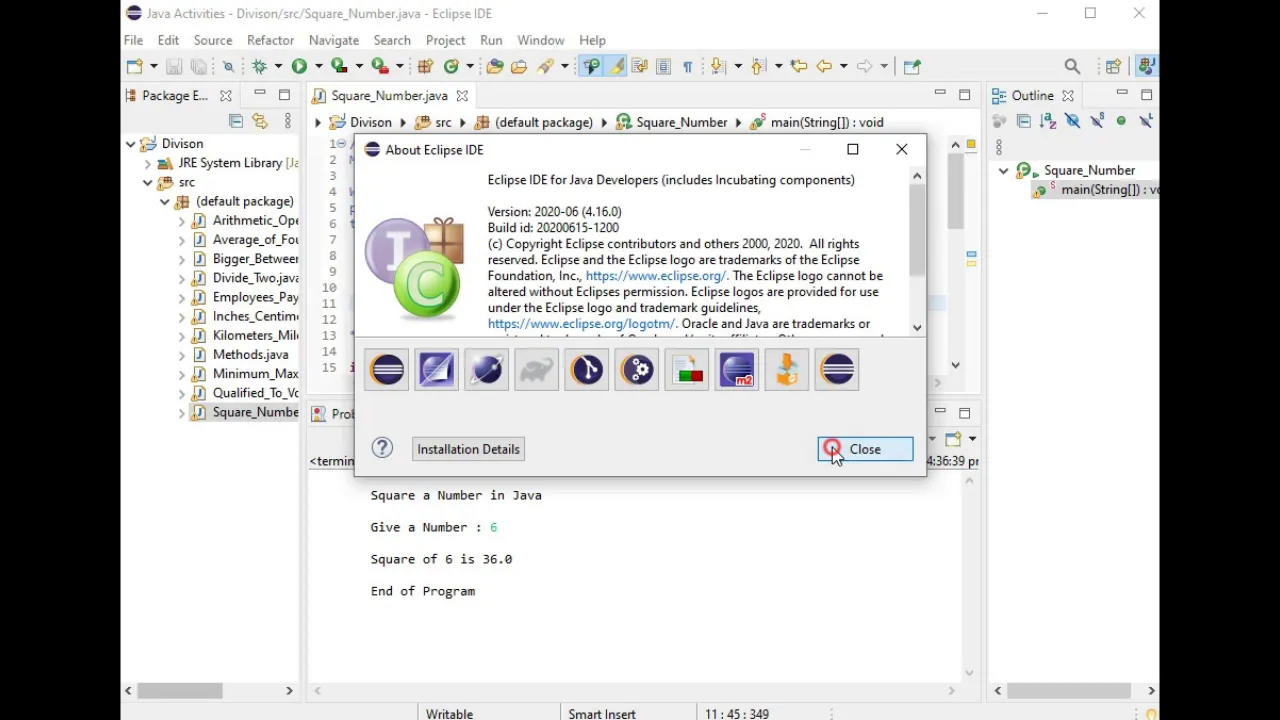Image resolution: width=1280 pixels, height=720 pixels.
Task: Open the Project menu
Action: tap(445, 40)
